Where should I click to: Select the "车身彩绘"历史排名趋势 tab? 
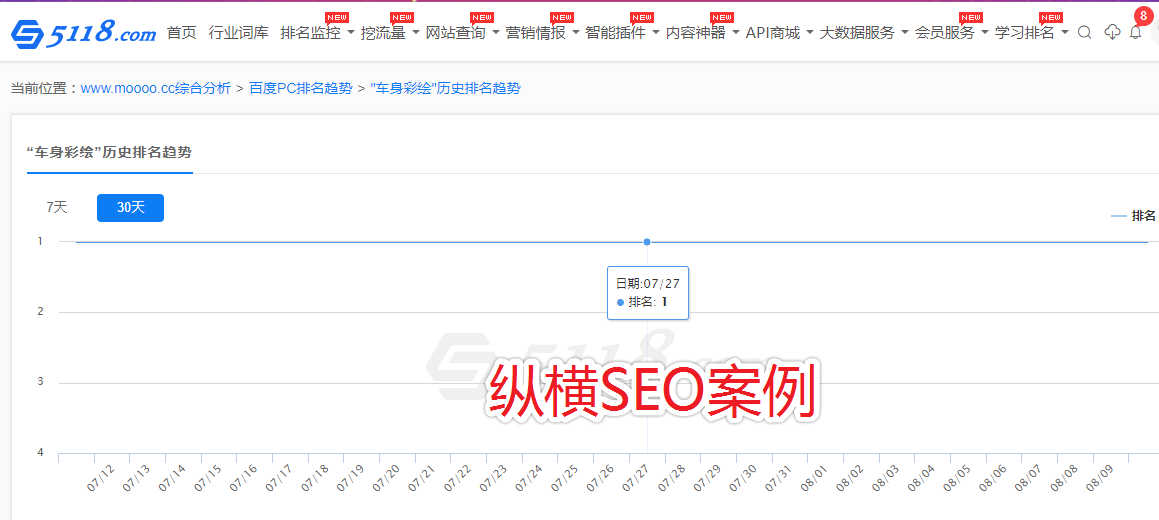point(109,153)
